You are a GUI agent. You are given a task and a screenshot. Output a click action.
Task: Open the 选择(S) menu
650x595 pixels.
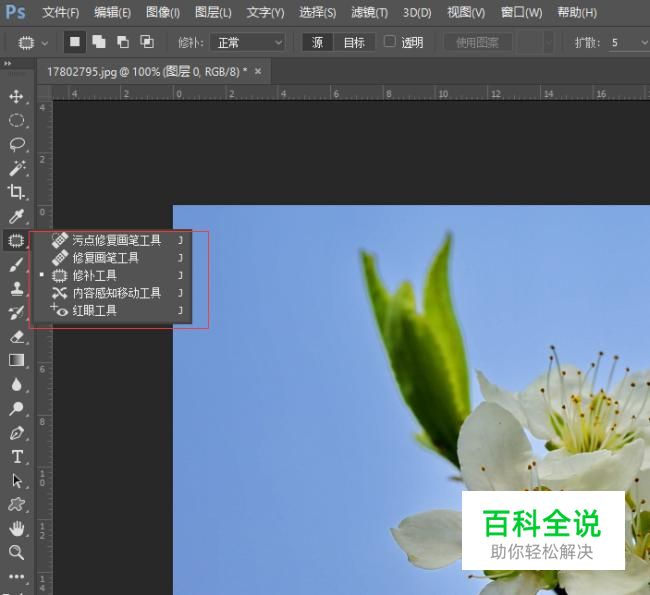tap(318, 12)
